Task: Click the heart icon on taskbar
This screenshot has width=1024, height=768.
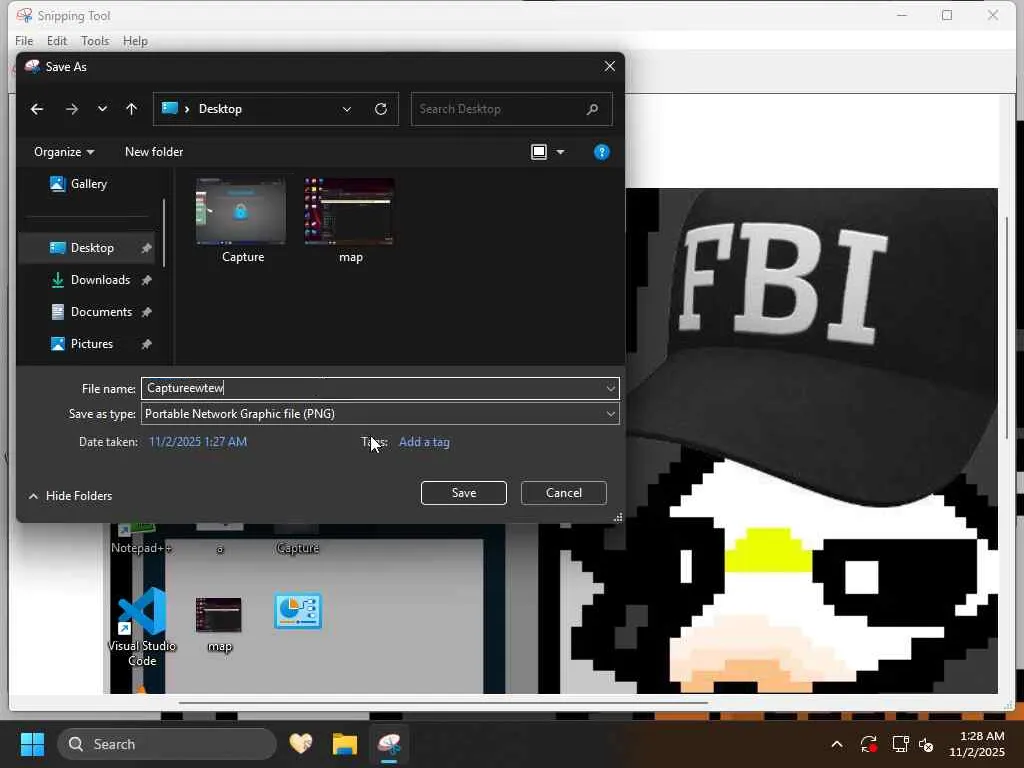Action: point(301,744)
